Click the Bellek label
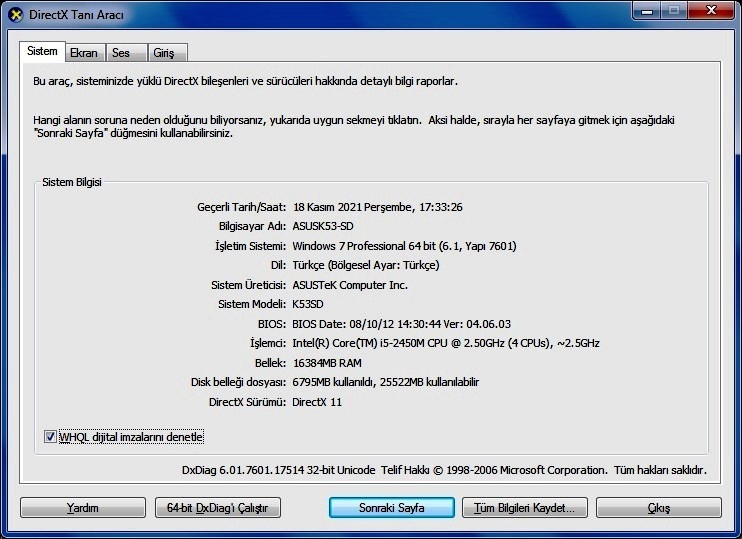The height and width of the screenshot is (539, 742). pyautogui.click(x=270, y=363)
